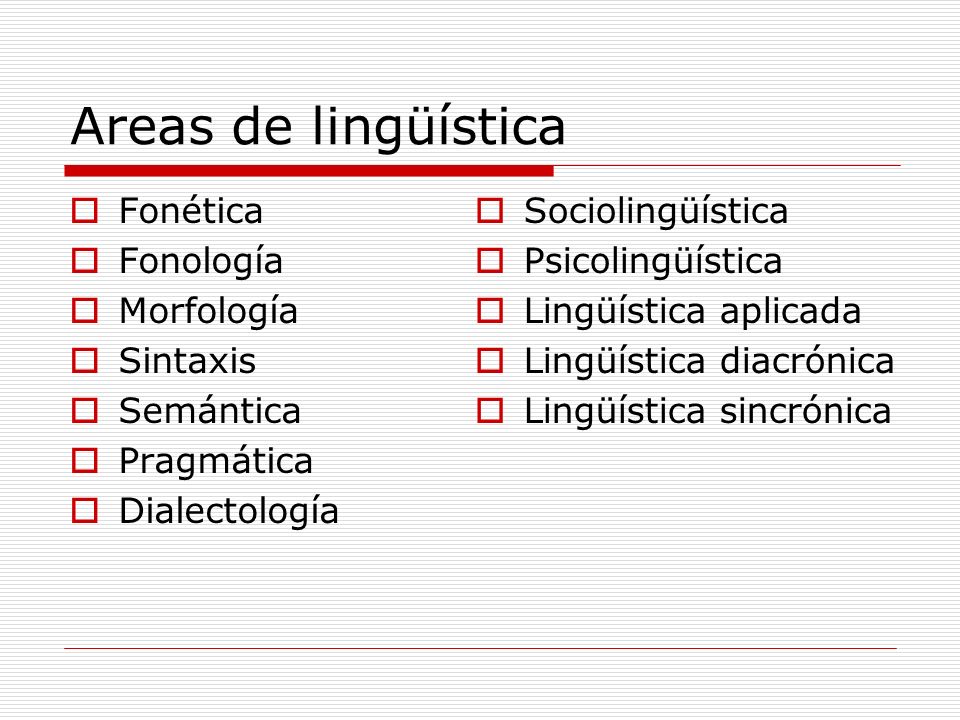Click the Sociolingüística list entry

point(656,211)
